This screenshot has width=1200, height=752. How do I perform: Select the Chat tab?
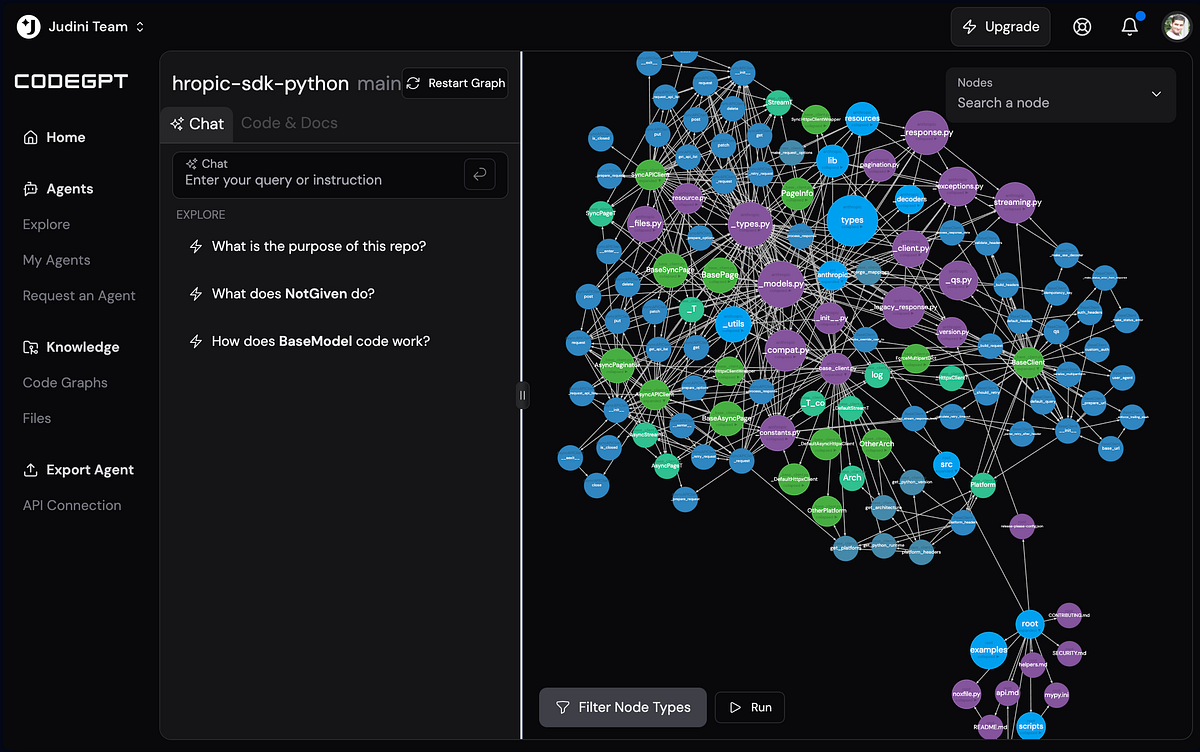(x=197, y=123)
